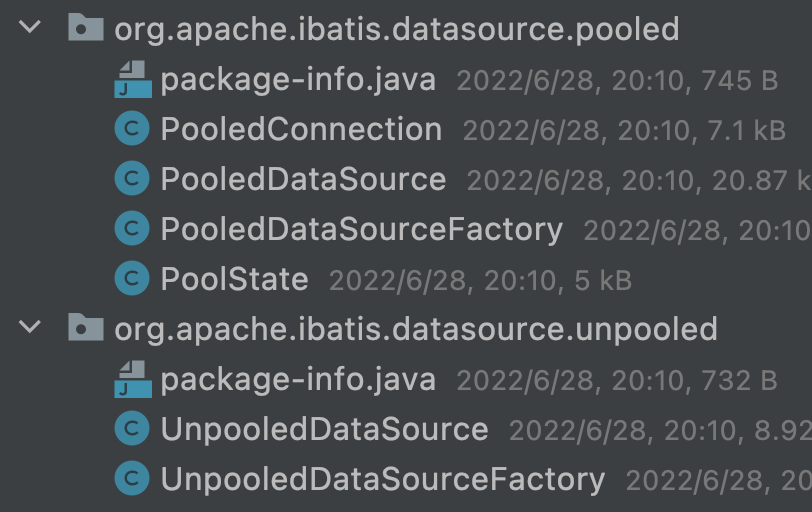The width and height of the screenshot is (812, 512).
Task: Click the unpooled package folder icon
Action: (x=86, y=328)
